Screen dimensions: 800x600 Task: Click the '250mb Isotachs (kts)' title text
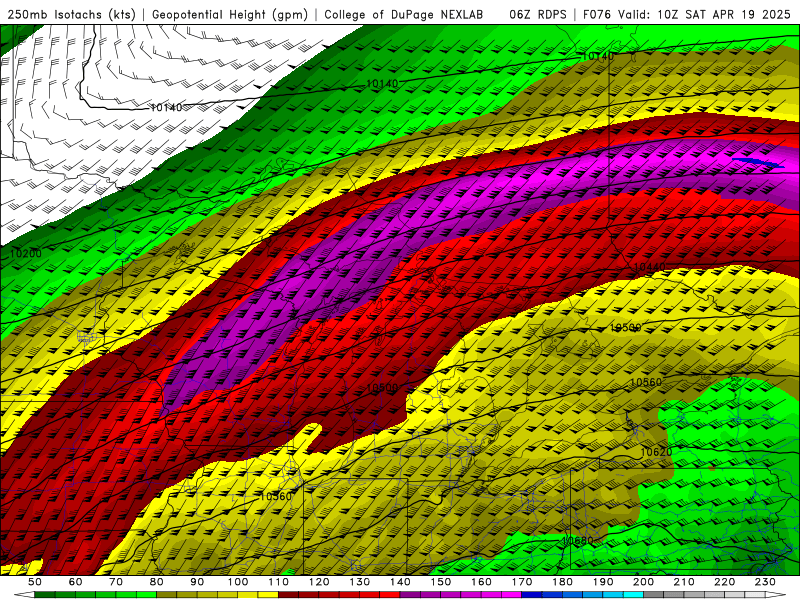72,15
